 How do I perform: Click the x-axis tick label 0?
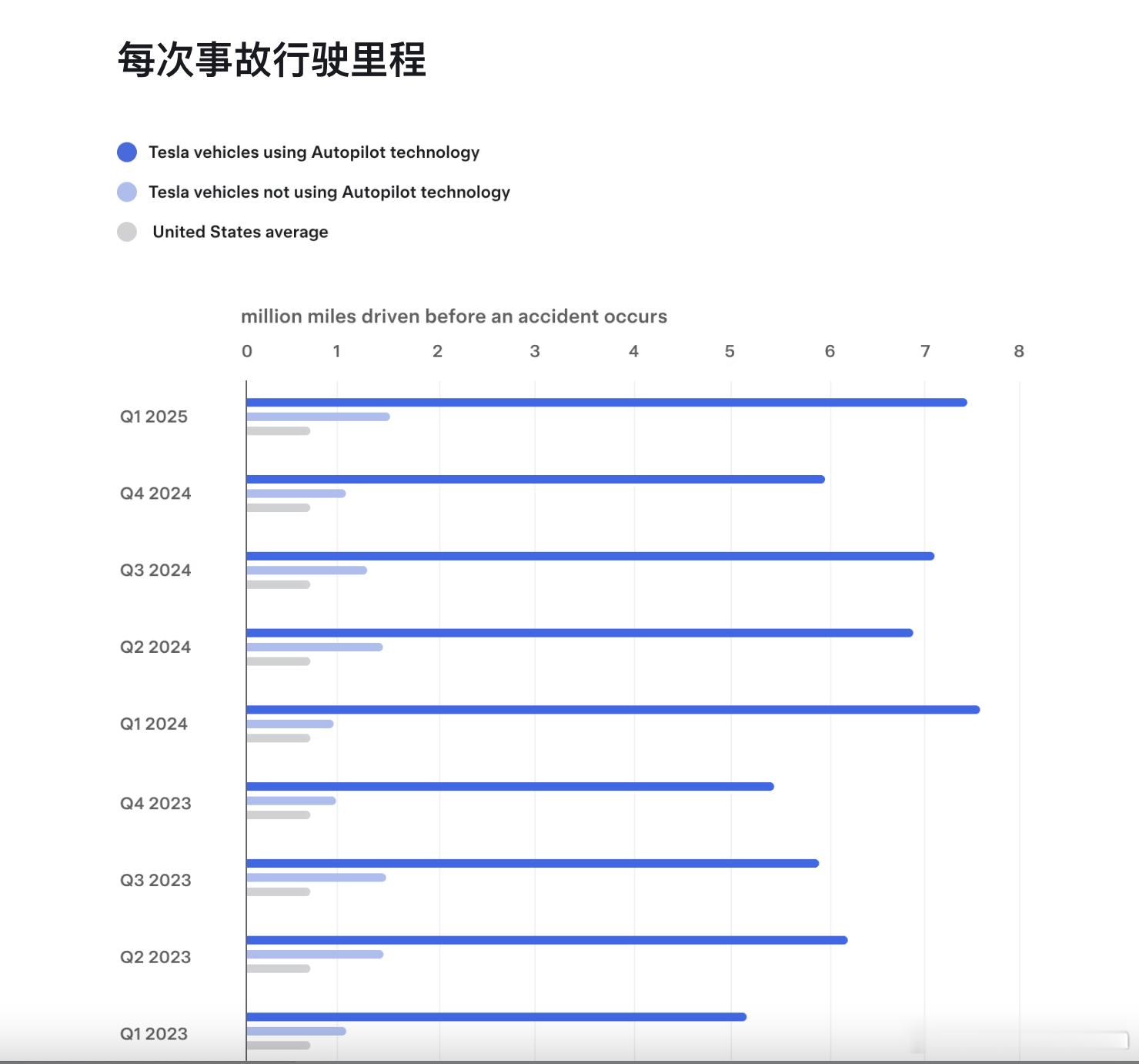247,351
